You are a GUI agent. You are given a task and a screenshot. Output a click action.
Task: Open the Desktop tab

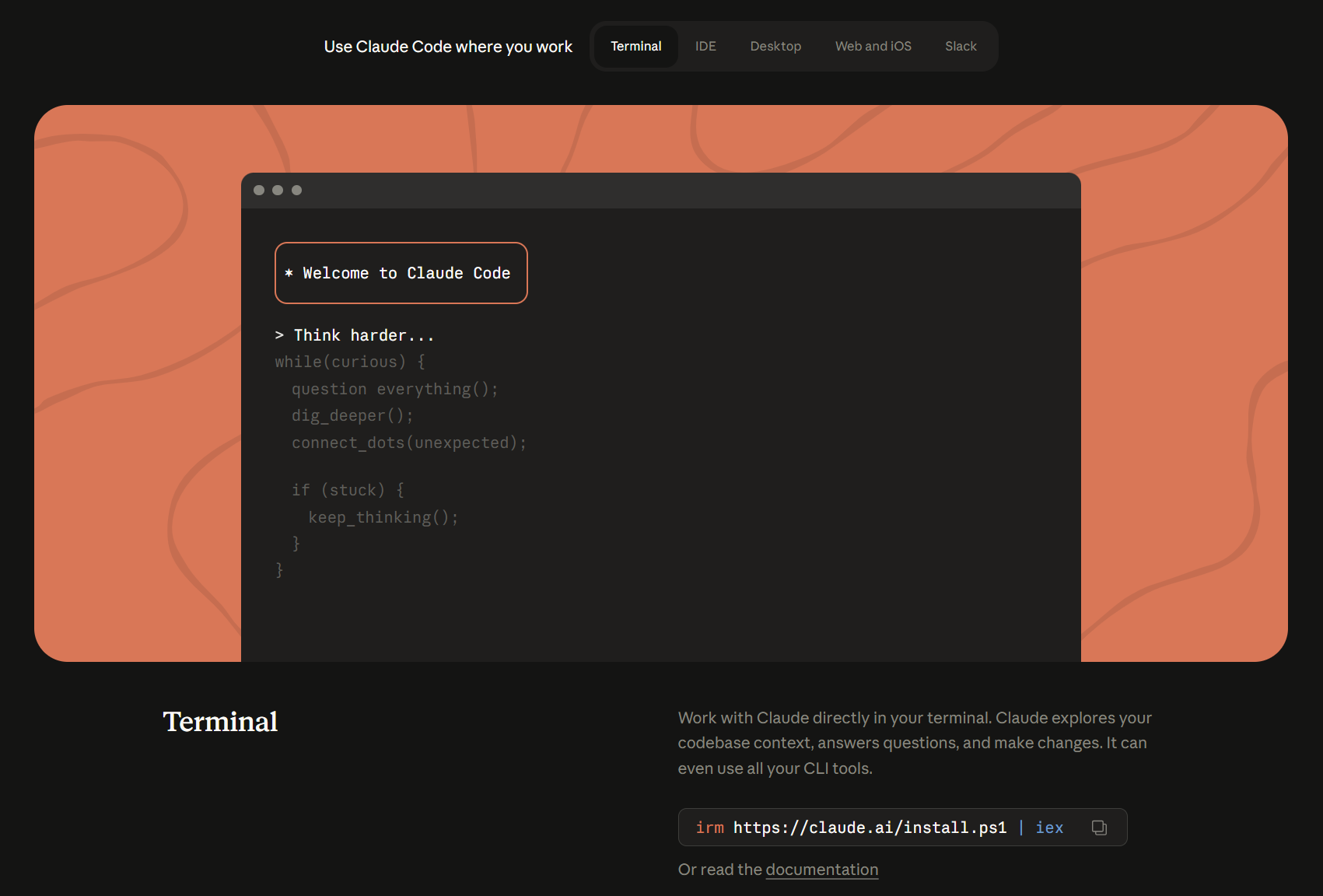[775, 47]
